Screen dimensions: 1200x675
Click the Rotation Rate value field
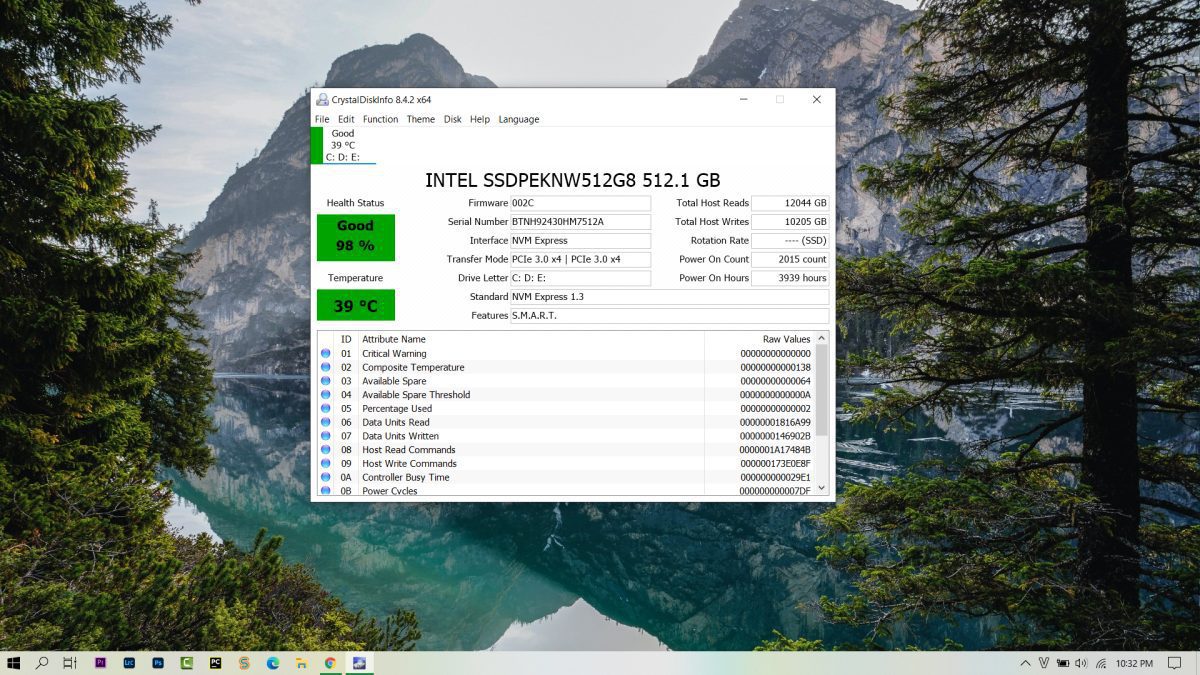tap(790, 241)
